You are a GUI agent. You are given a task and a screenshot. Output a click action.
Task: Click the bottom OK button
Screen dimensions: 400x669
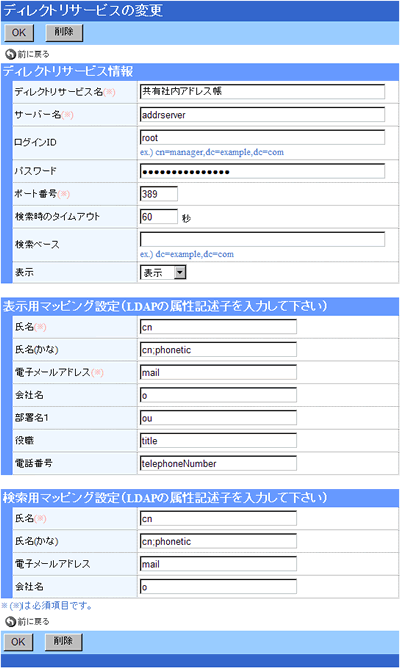coord(18,642)
